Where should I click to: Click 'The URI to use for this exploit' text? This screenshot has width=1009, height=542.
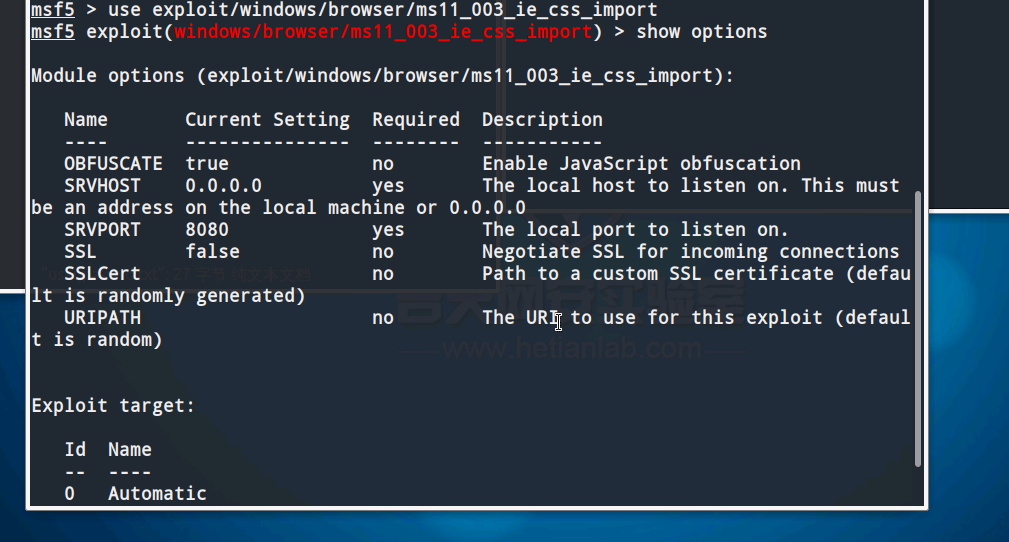[652, 317]
